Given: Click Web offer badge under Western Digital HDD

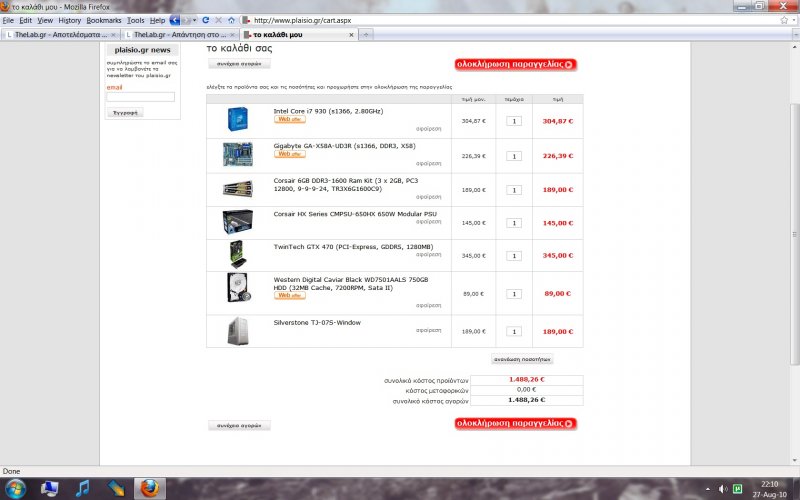Looking at the screenshot, I should pos(290,295).
